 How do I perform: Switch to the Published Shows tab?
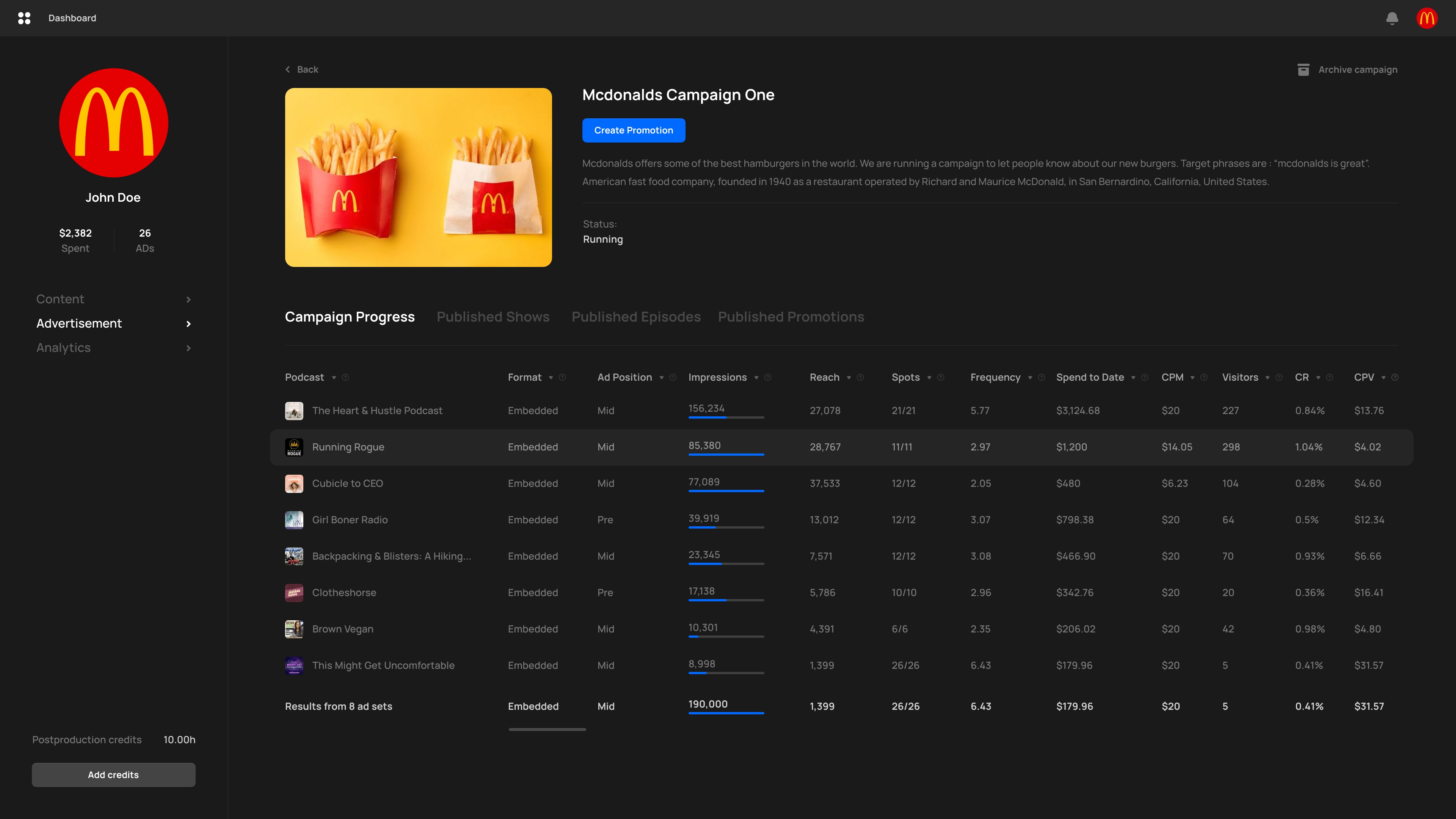493,317
